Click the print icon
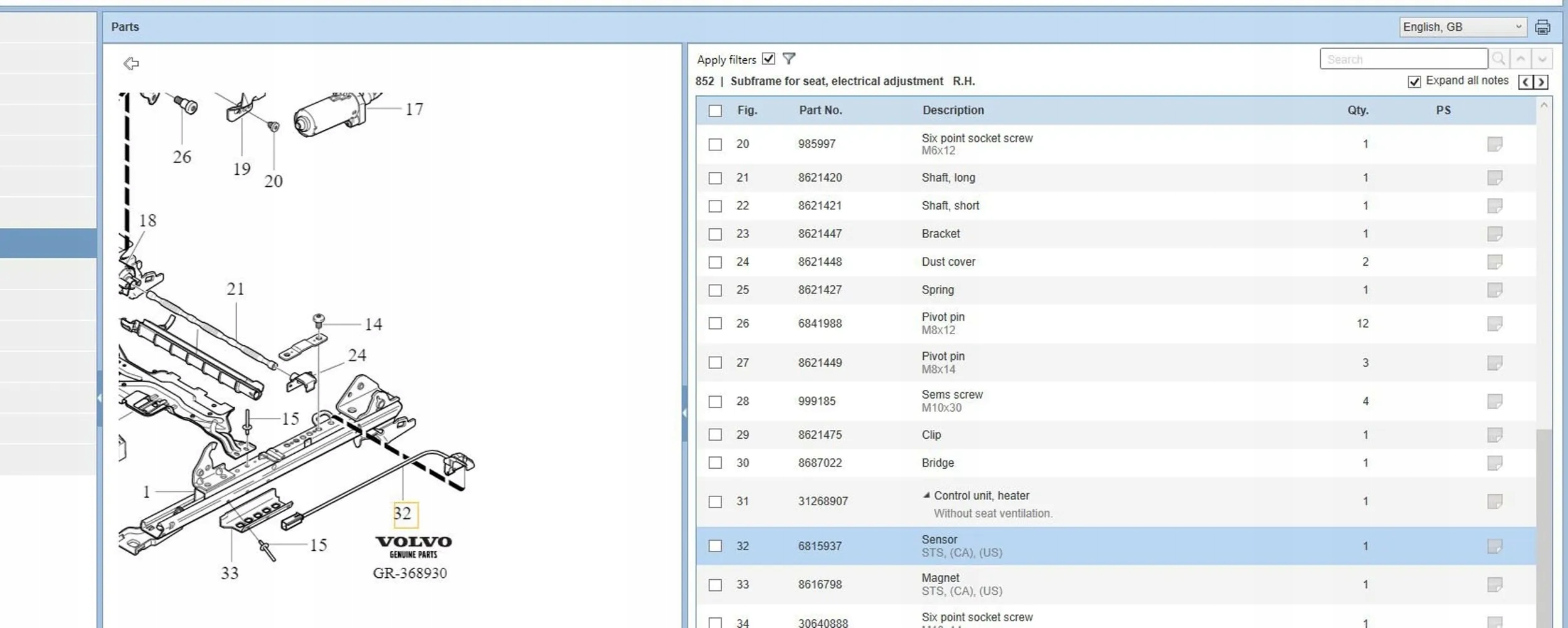The width and height of the screenshot is (1568, 628). tap(1542, 27)
